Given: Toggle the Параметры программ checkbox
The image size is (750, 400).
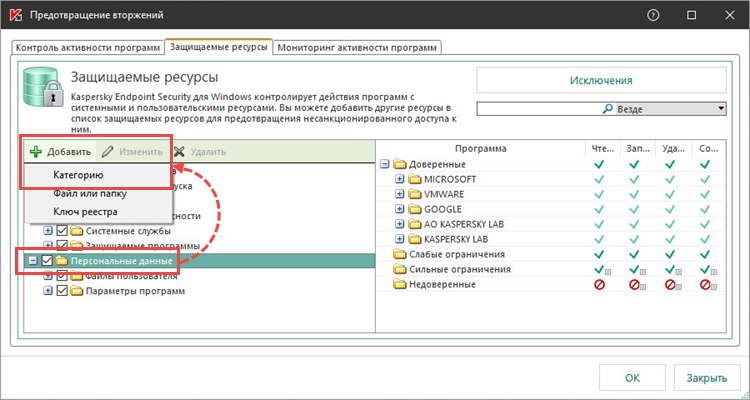Looking at the screenshot, I should [62, 291].
